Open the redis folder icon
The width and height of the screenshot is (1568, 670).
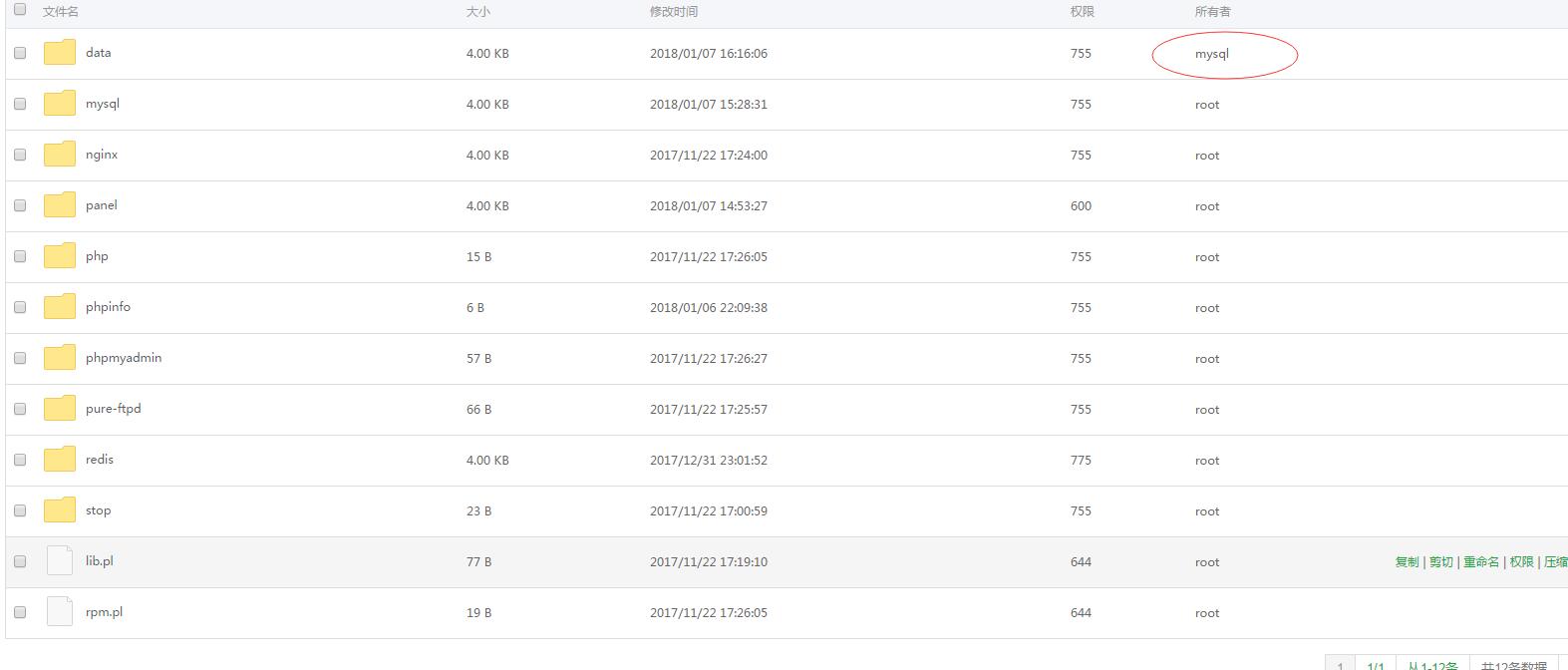(60, 460)
